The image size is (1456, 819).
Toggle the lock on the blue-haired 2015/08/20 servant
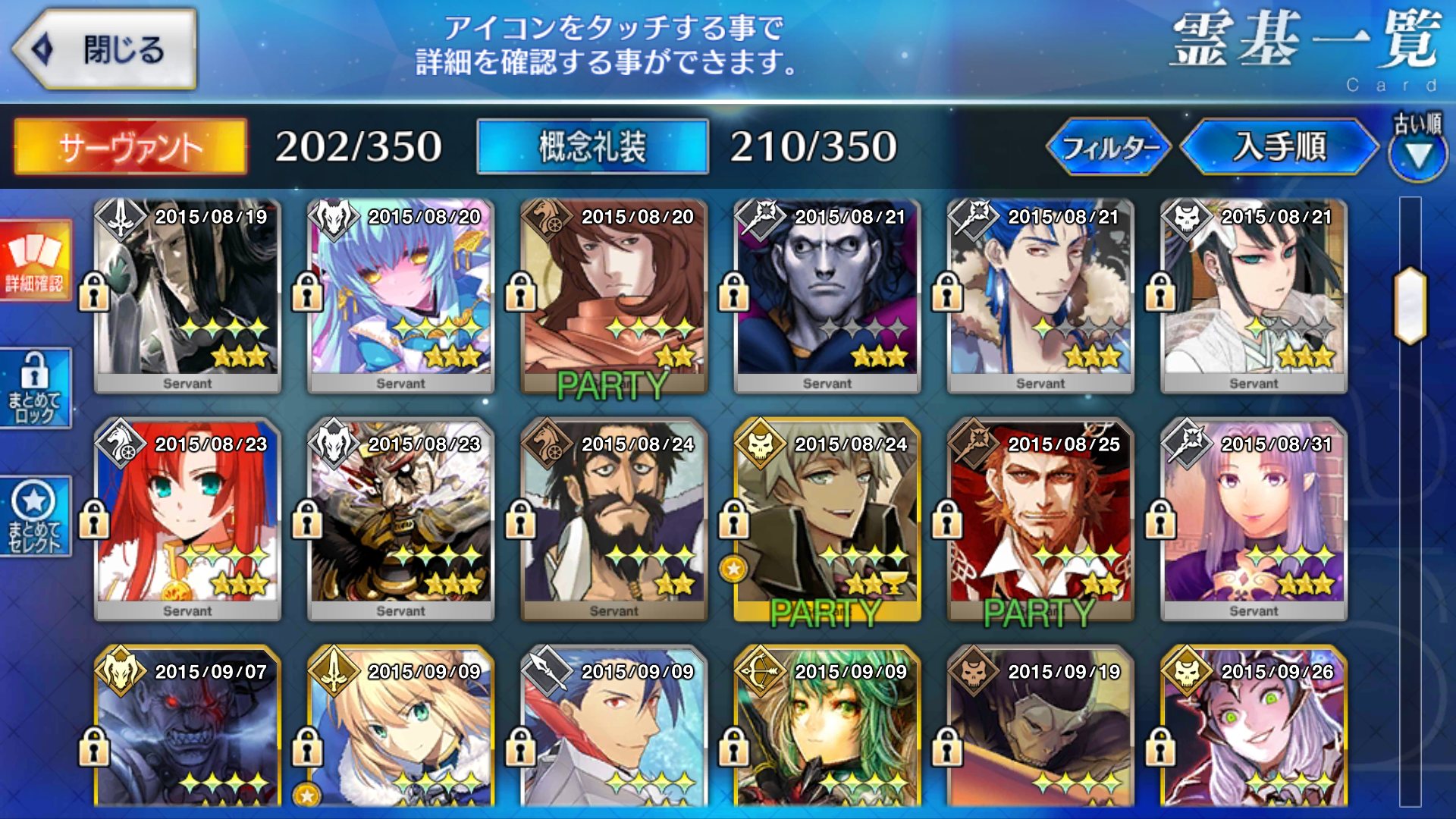[308, 291]
